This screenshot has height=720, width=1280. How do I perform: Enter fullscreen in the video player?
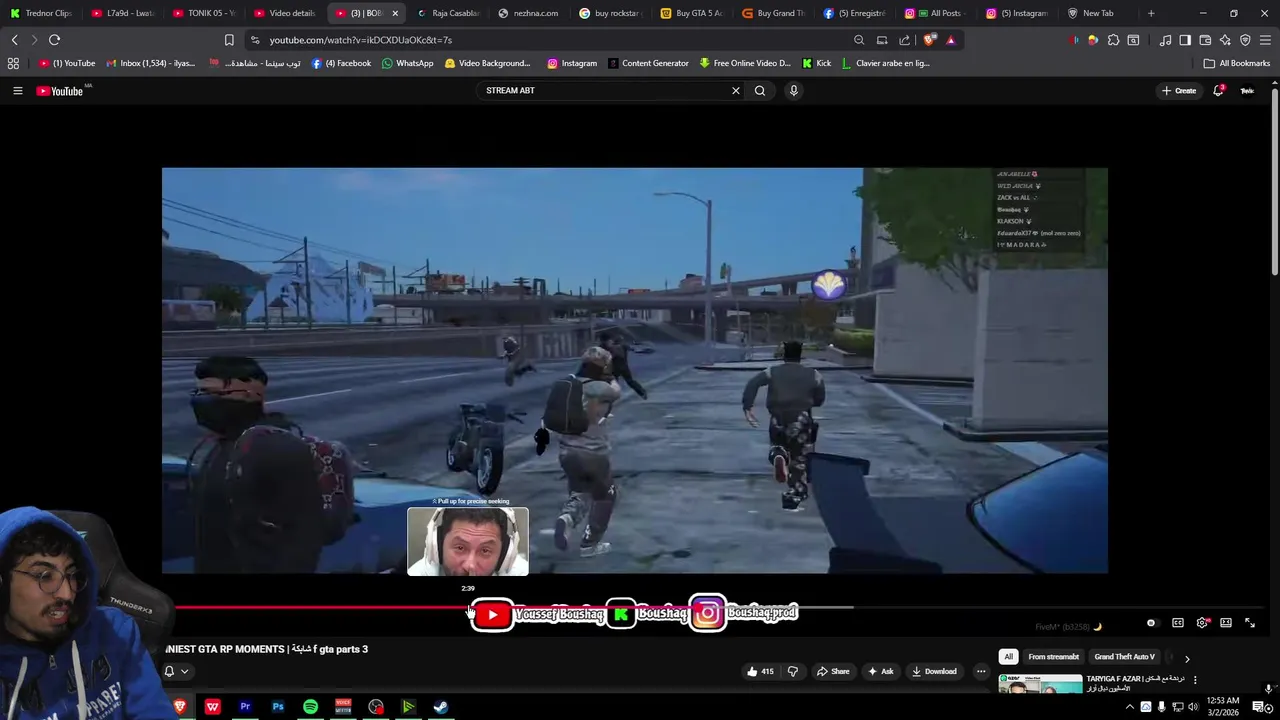click(1250, 623)
